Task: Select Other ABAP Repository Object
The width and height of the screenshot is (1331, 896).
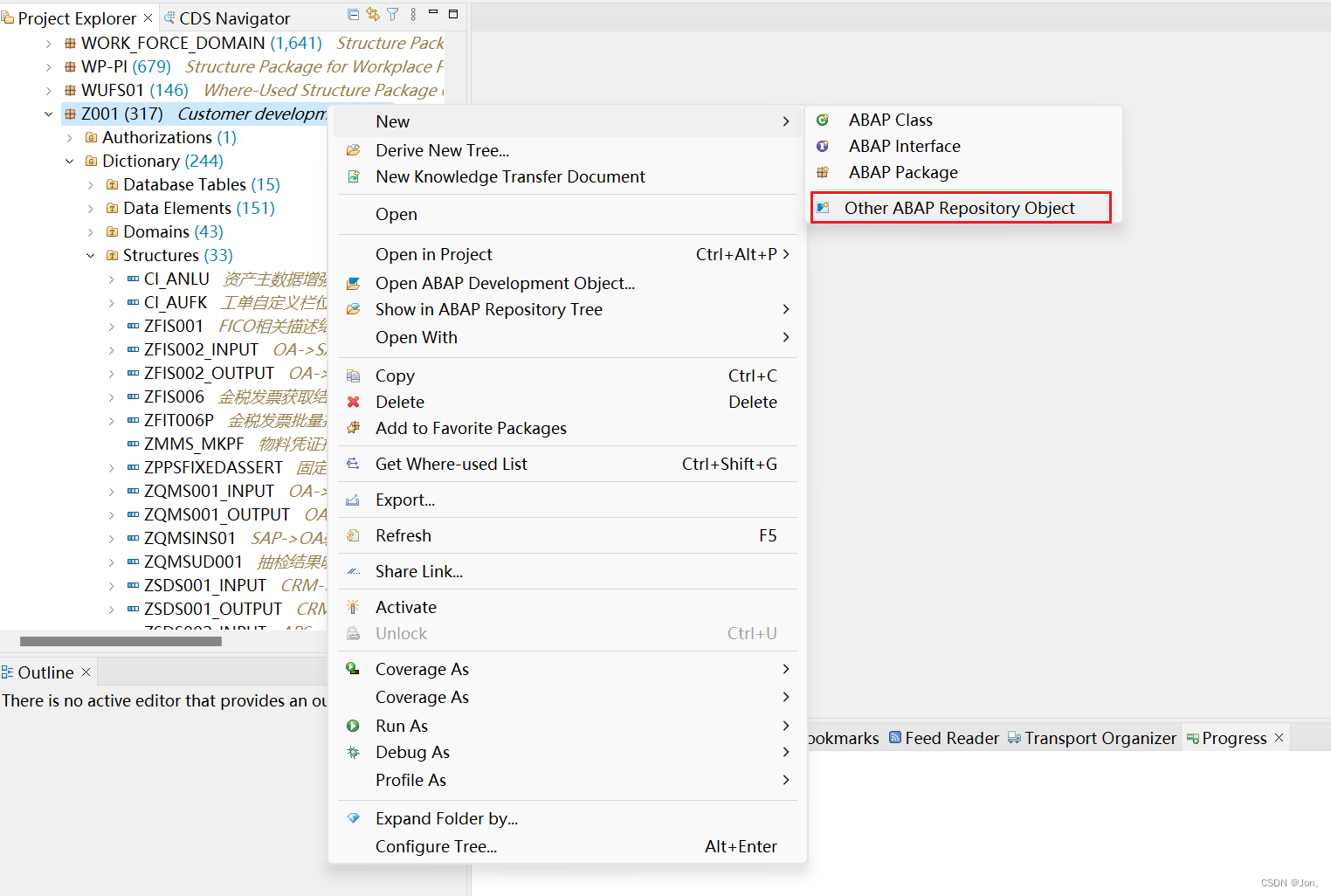Action: (x=961, y=208)
